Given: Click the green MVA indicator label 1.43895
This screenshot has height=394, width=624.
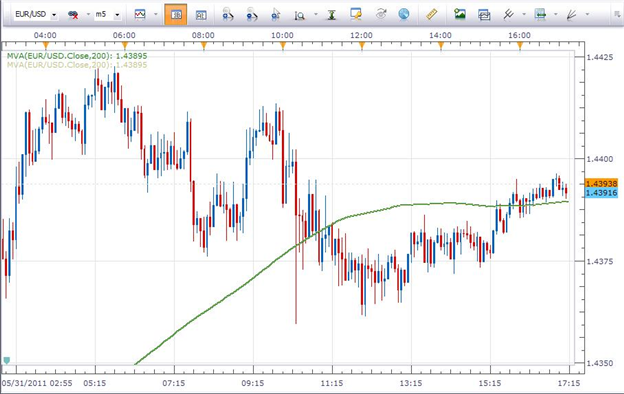Looking at the screenshot, I should tap(77, 56).
